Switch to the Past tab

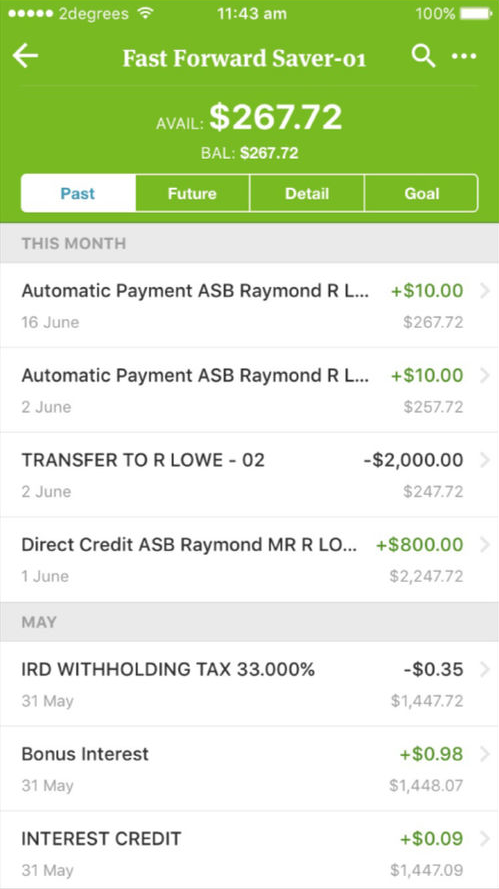78,193
